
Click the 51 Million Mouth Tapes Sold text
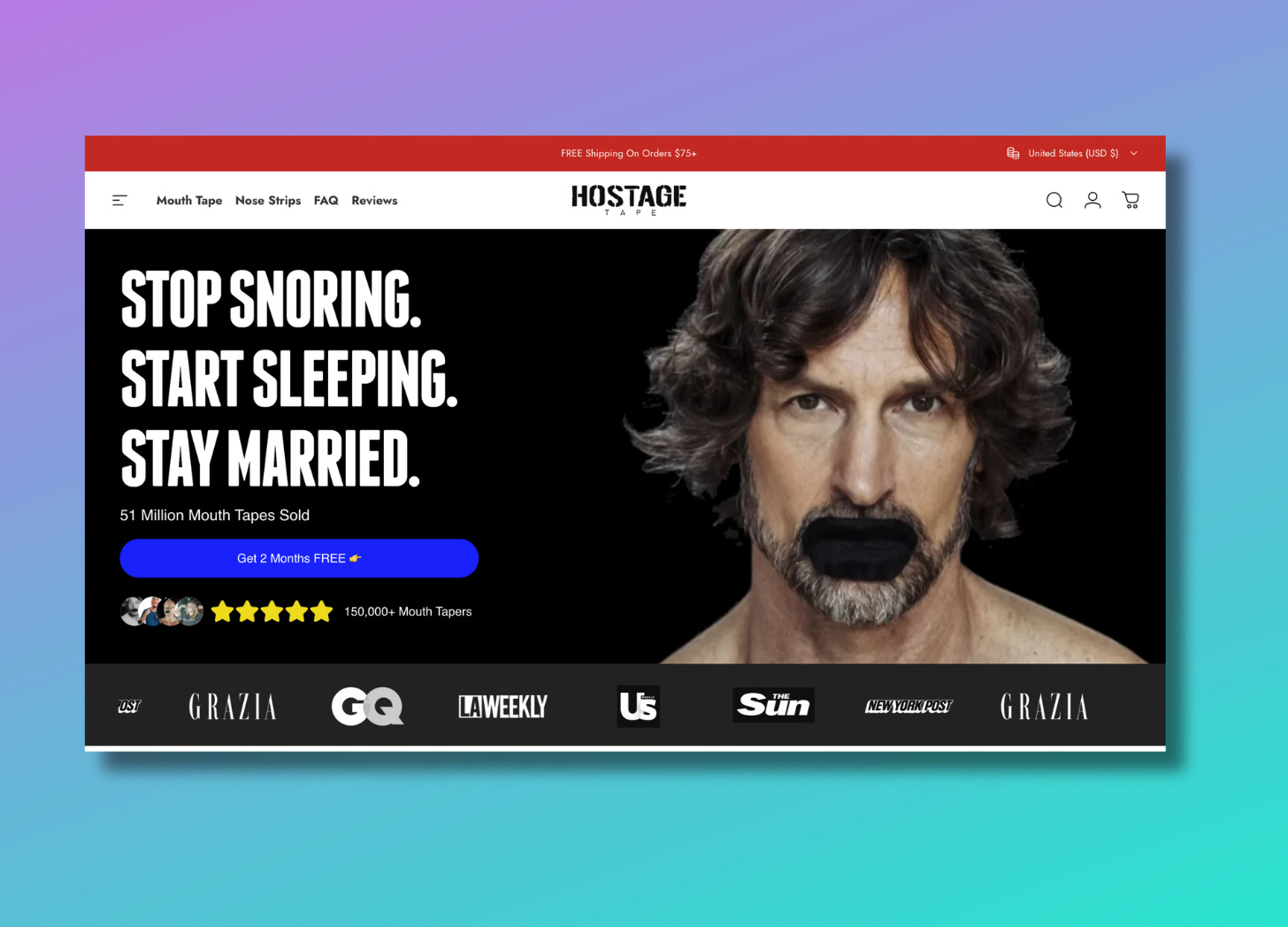pos(215,515)
